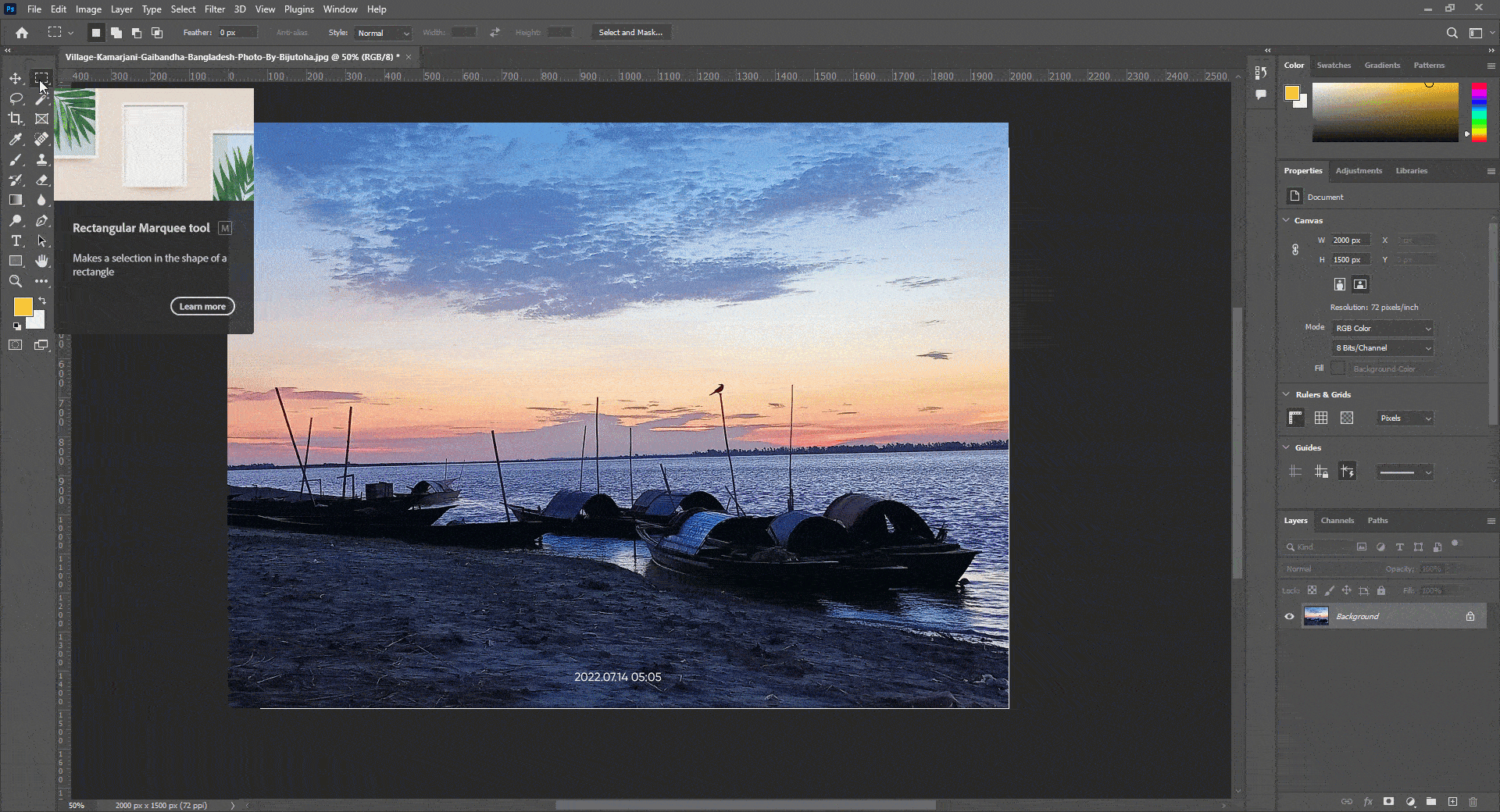Select the Clone Stamp tool

(x=41, y=159)
